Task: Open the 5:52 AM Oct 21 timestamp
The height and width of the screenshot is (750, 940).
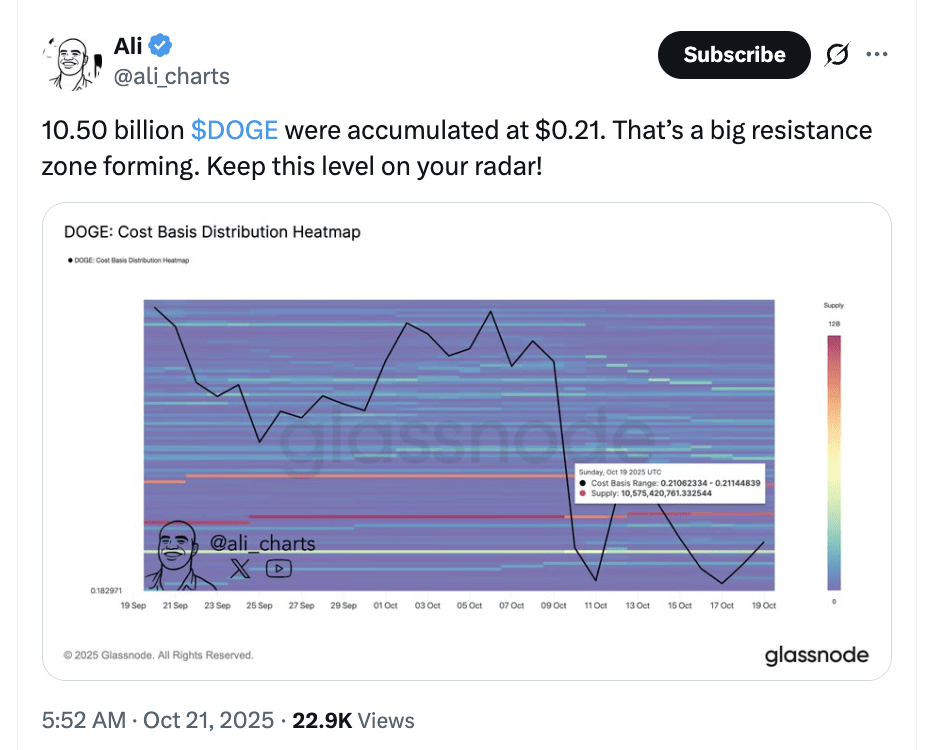Action: pyautogui.click(x=158, y=719)
